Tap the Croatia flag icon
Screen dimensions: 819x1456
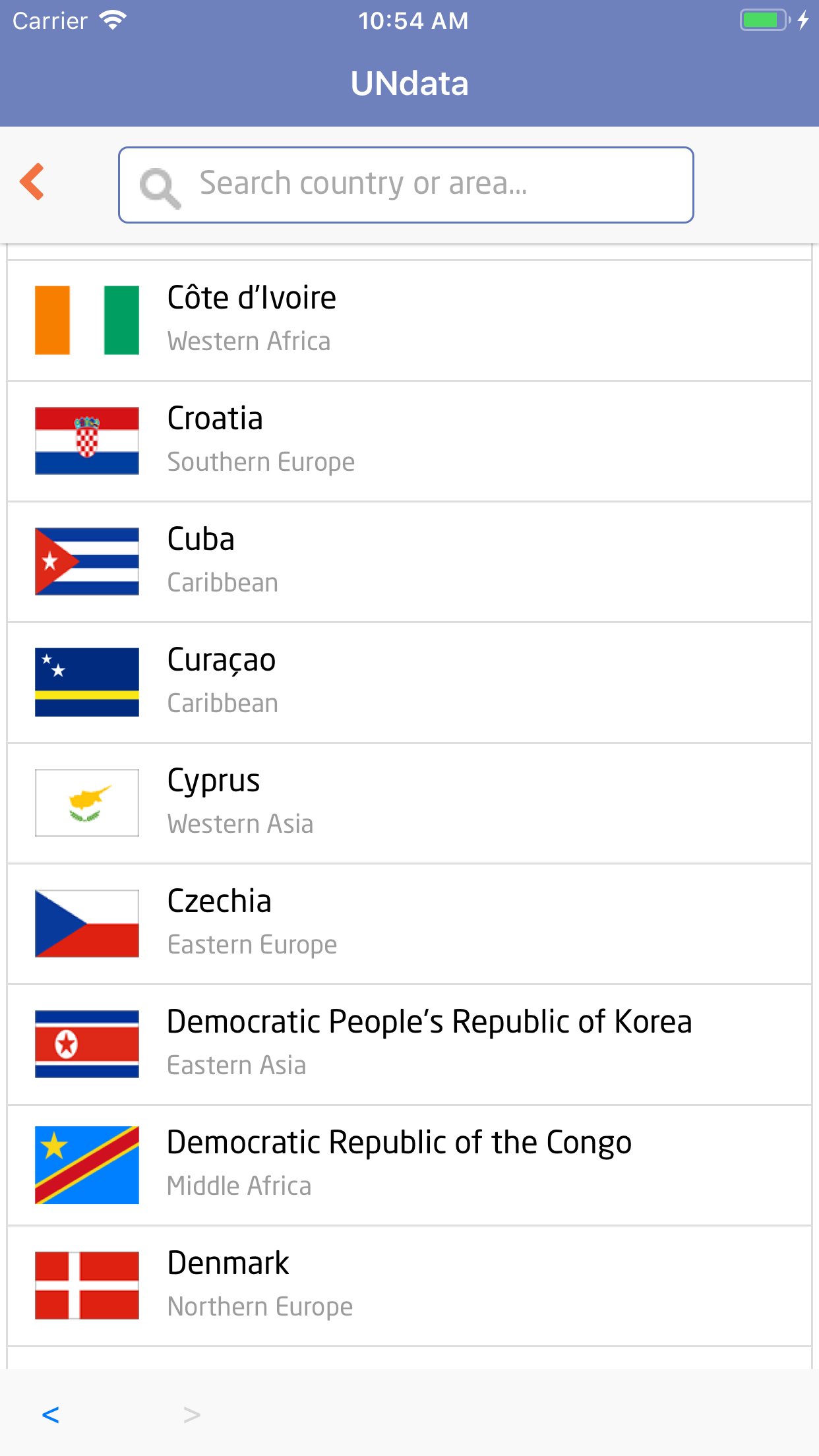(87, 440)
